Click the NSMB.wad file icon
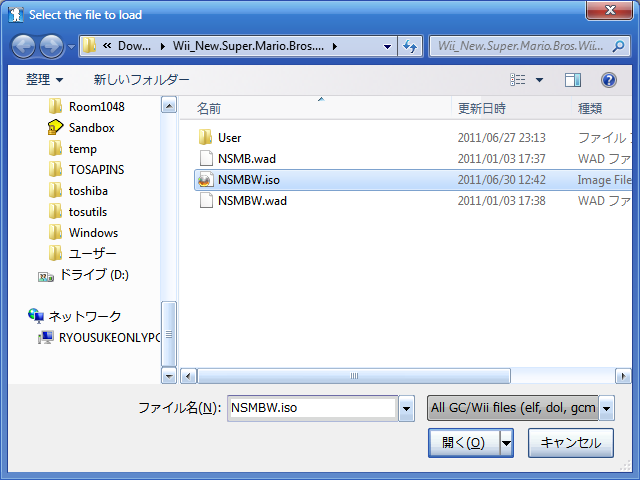This screenshot has width=640, height=480. point(206,158)
